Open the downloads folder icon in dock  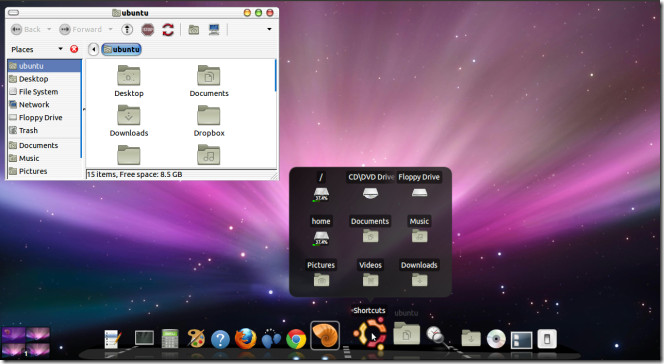tap(471, 338)
